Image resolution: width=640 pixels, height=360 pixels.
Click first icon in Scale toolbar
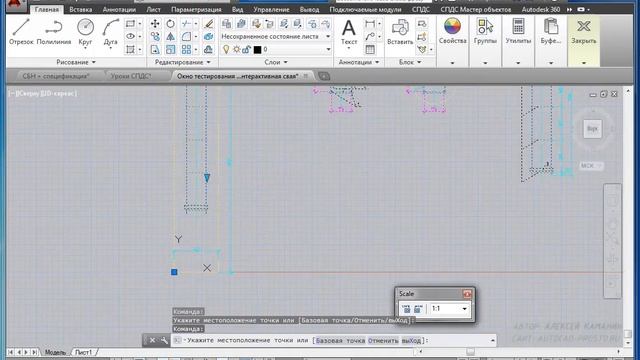pyautogui.click(x=406, y=309)
